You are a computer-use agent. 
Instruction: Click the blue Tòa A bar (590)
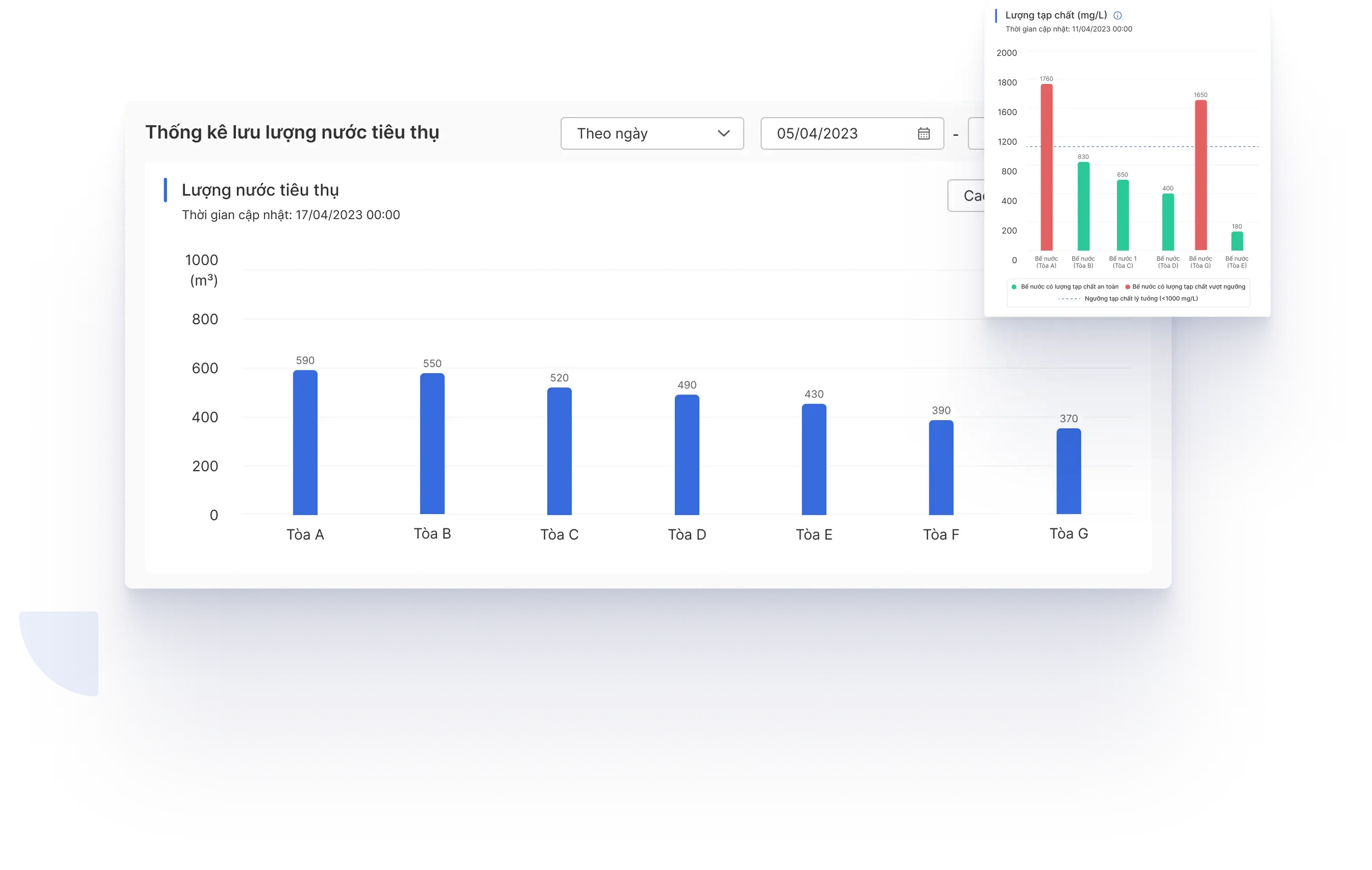coord(305,443)
